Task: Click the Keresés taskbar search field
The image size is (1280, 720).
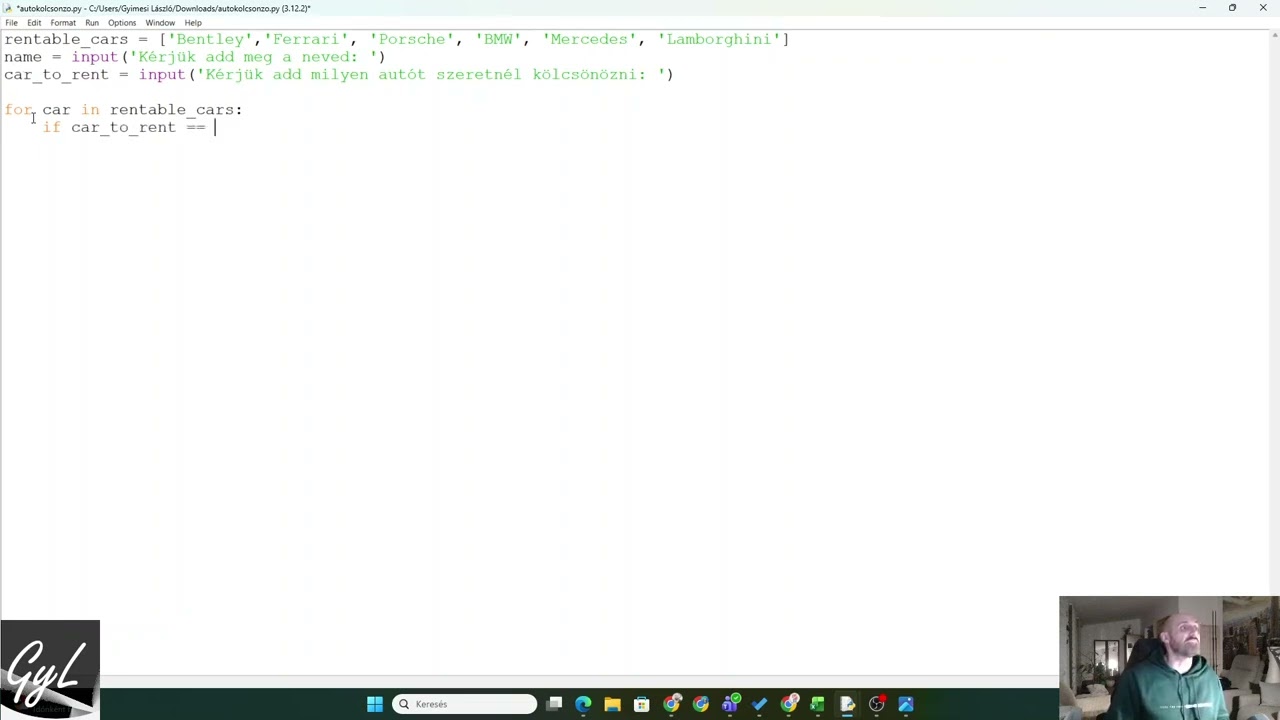Action: pos(465,704)
